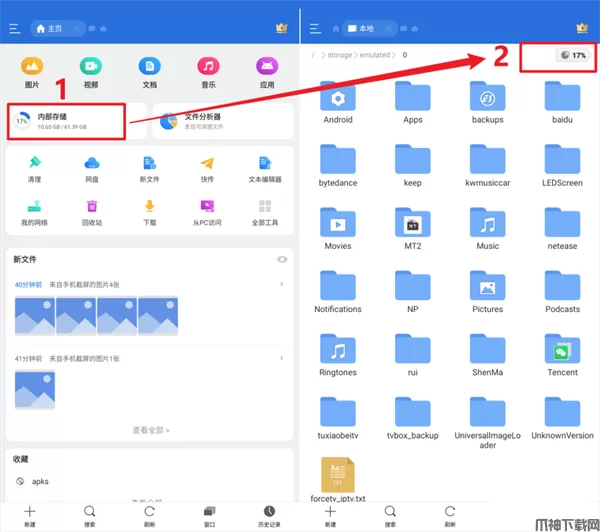Open 历史记录 (History) in bottom bar
This screenshot has height=532, width=600.
[x=269, y=516]
